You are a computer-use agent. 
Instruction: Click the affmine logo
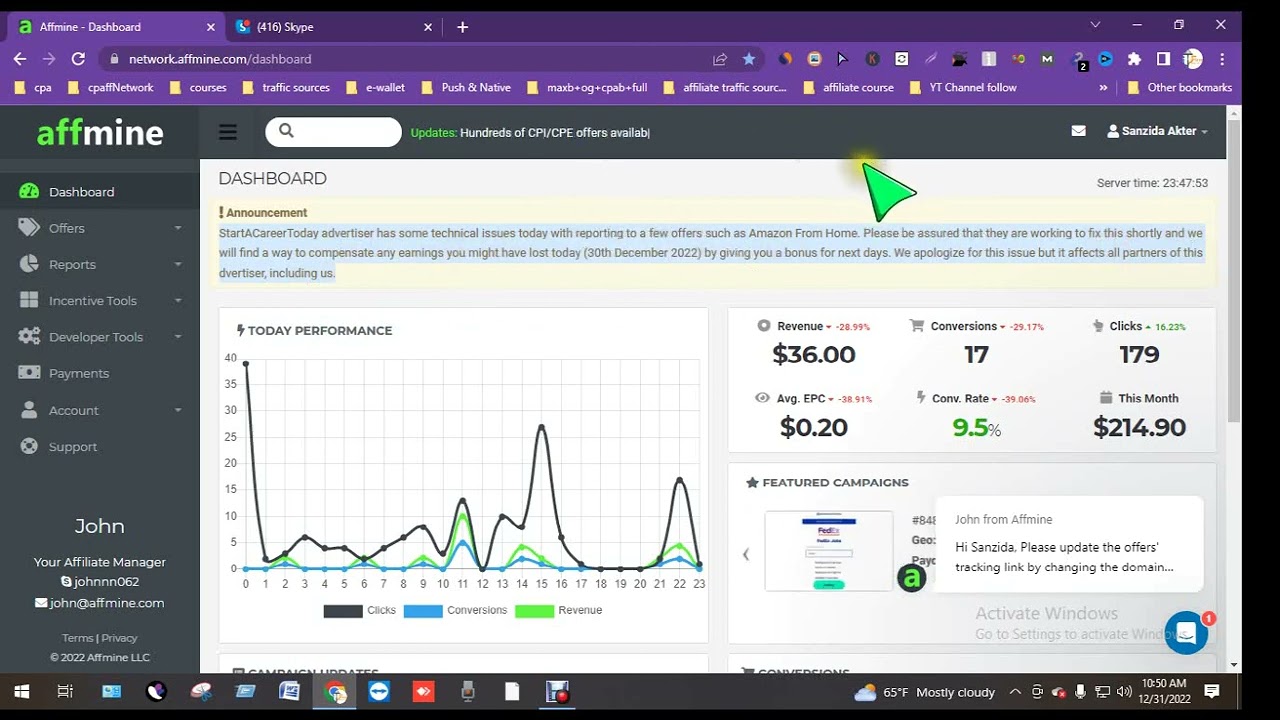pyautogui.click(x=100, y=132)
